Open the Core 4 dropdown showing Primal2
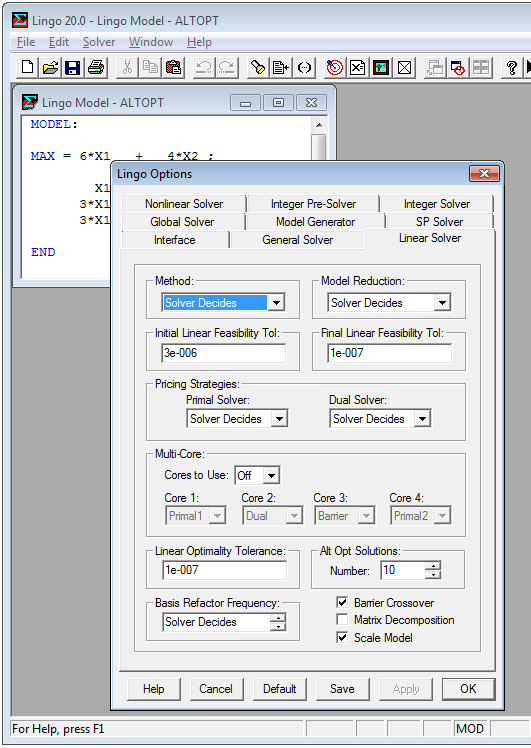 [442, 515]
